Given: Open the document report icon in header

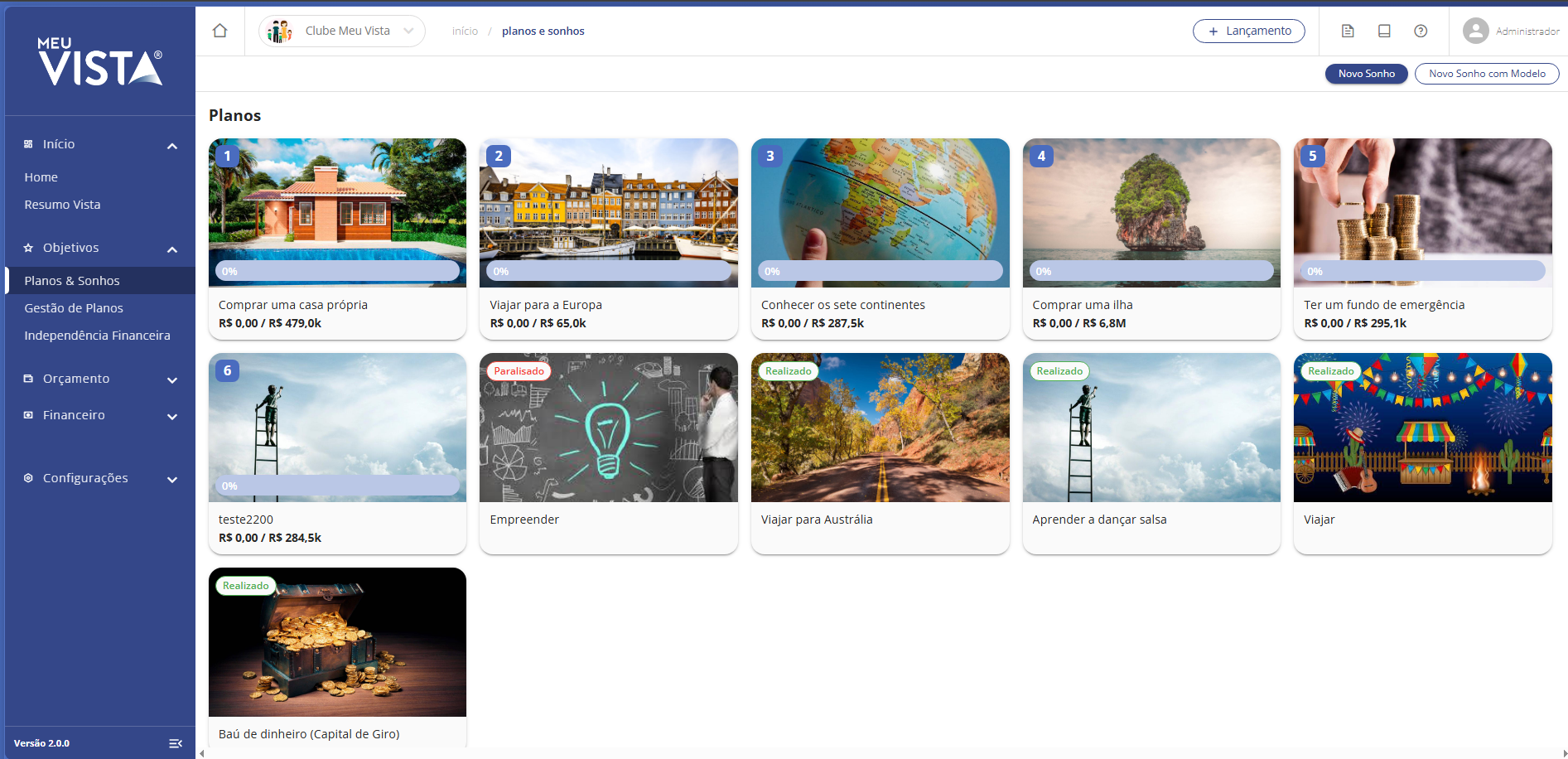Looking at the screenshot, I should pos(1348,31).
